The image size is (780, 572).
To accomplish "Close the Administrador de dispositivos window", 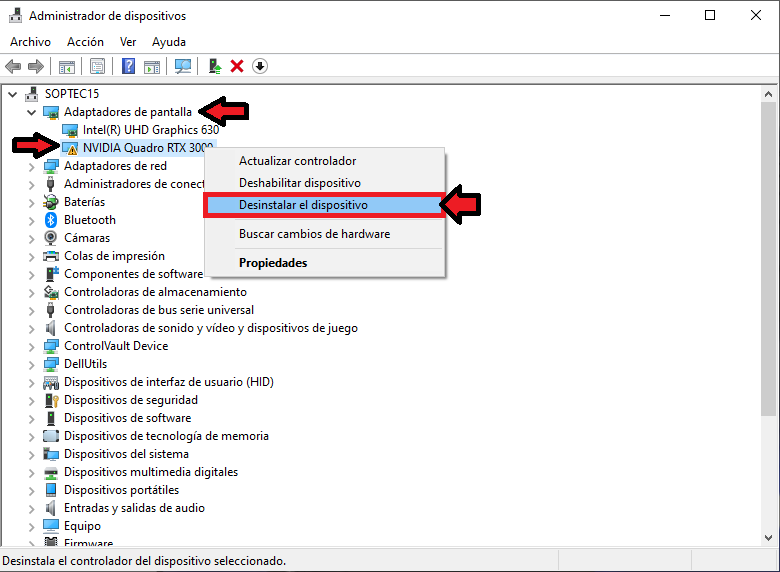I will (x=756, y=15).
